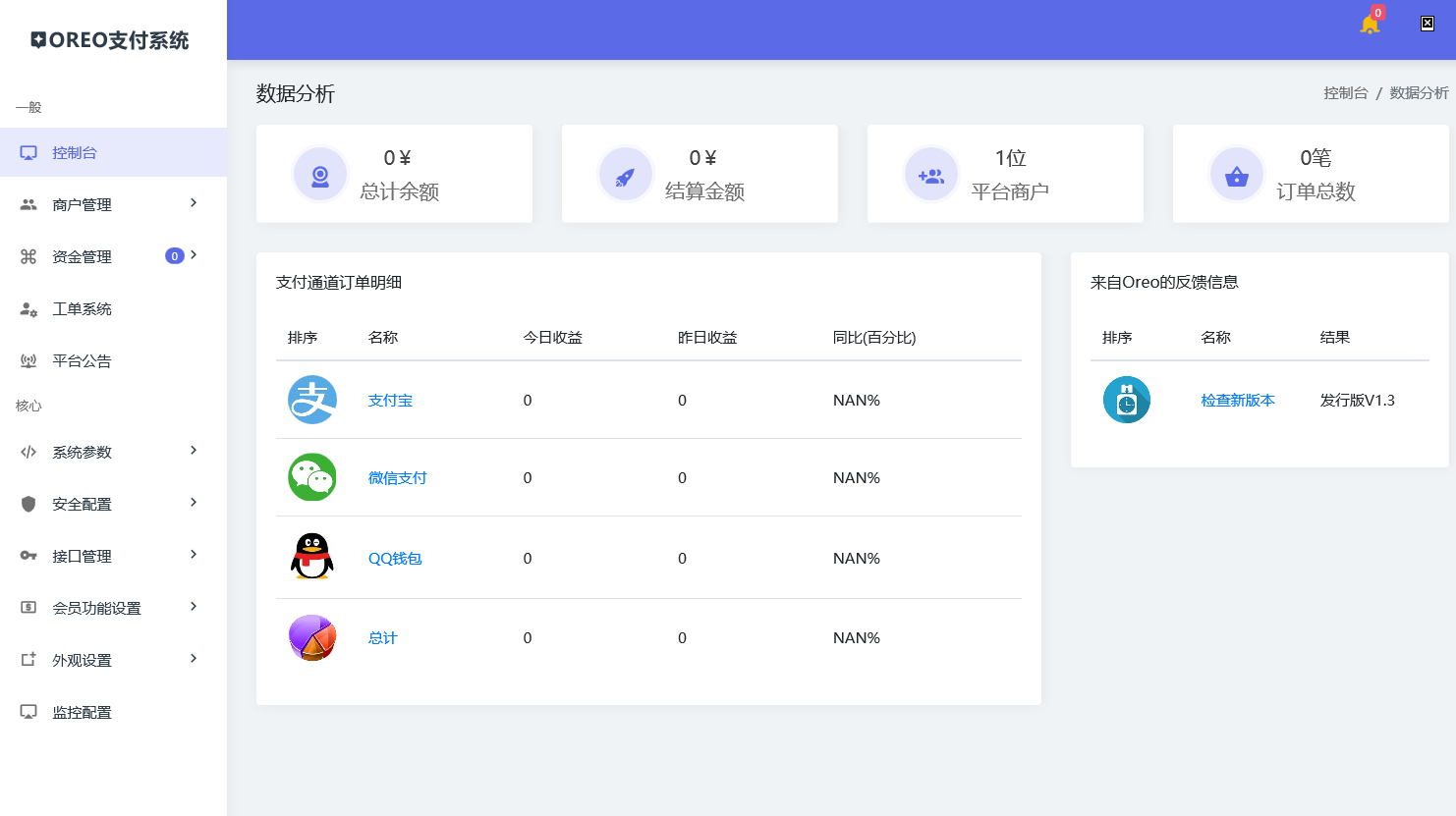Image resolution: width=1456 pixels, height=816 pixels.
Task: Click the 检查新版本 link
Action: coord(1239,400)
